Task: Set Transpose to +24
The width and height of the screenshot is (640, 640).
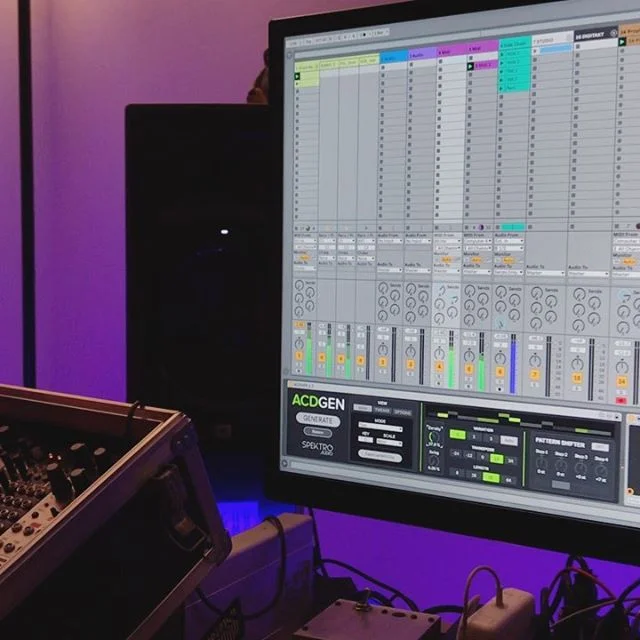Action: (x=511, y=460)
